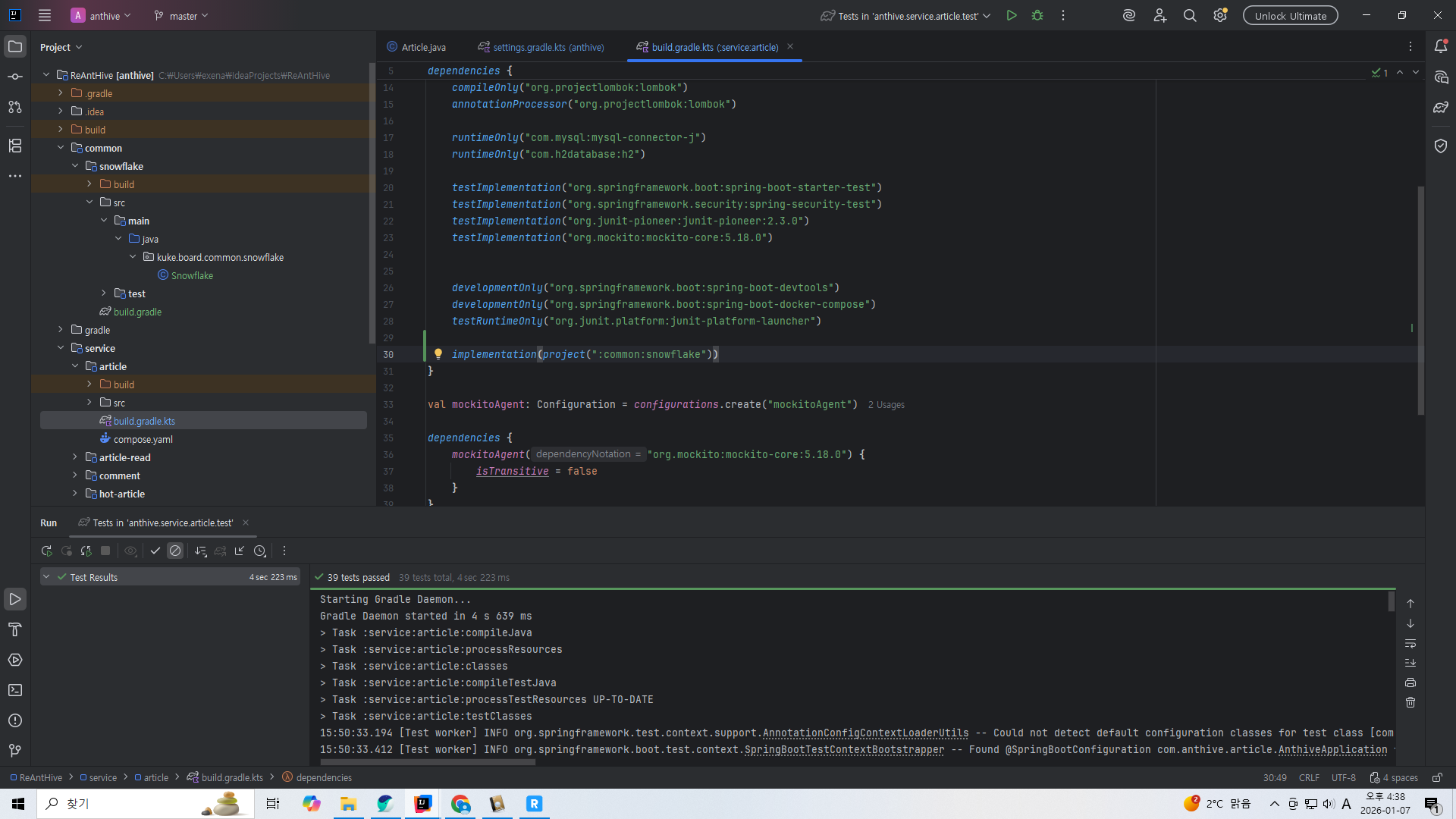
Task: Collapse the snowflake folder
Action: click(x=75, y=166)
